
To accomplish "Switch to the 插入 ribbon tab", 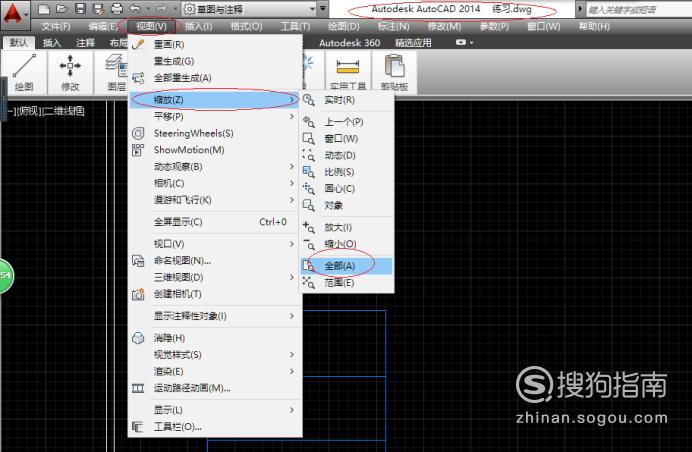I will tap(52, 43).
